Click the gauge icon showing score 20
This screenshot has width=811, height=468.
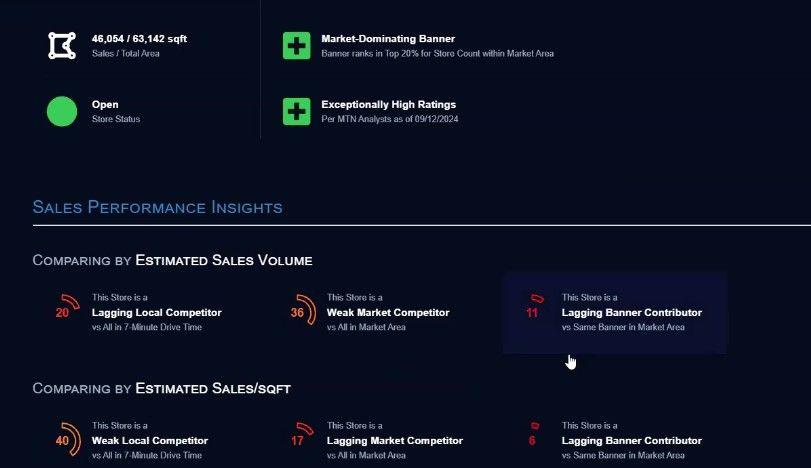coord(66,306)
